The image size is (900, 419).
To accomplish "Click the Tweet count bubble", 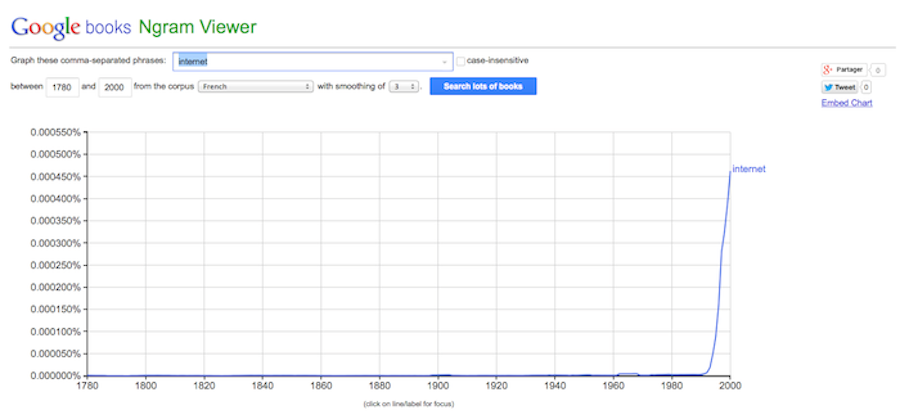I will pos(866,88).
